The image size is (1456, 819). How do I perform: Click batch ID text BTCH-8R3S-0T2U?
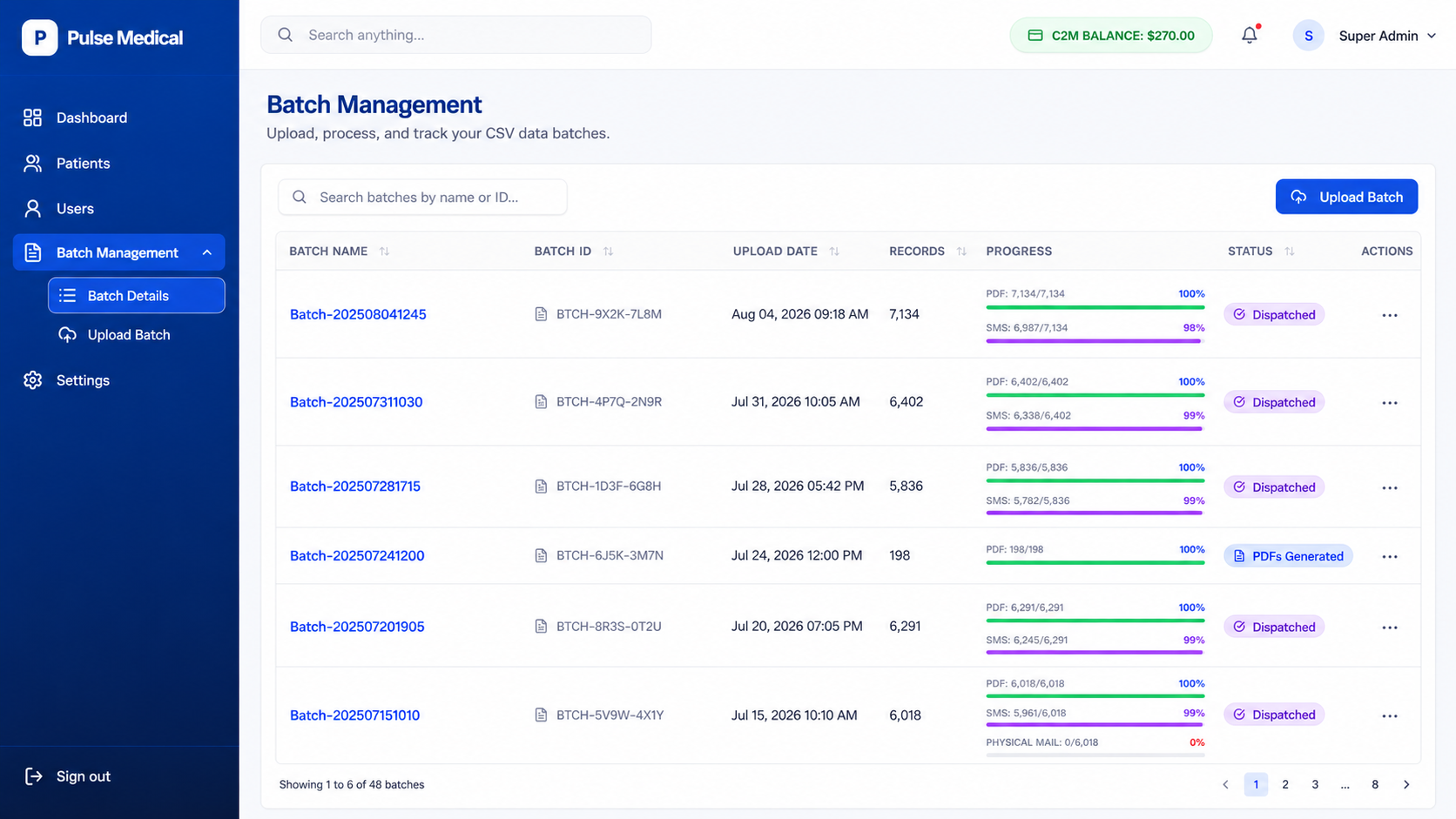(x=609, y=627)
